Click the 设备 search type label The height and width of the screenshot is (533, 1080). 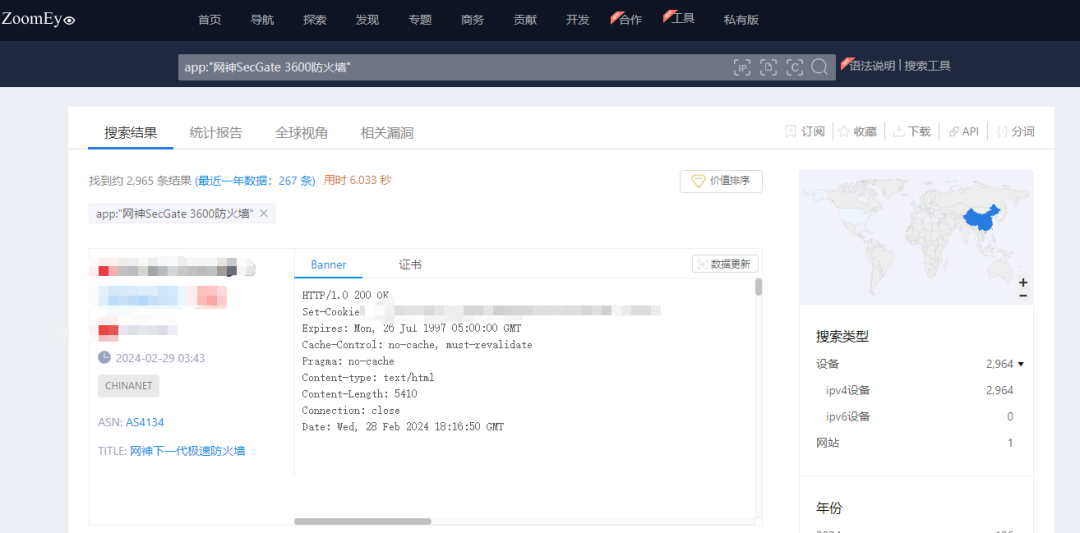click(828, 364)
